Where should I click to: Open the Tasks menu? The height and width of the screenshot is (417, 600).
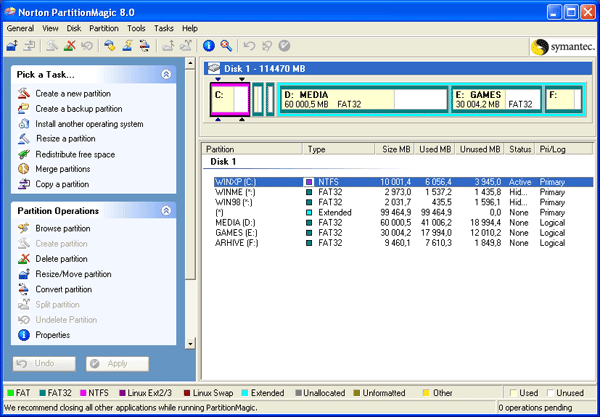tap(164, 28)
